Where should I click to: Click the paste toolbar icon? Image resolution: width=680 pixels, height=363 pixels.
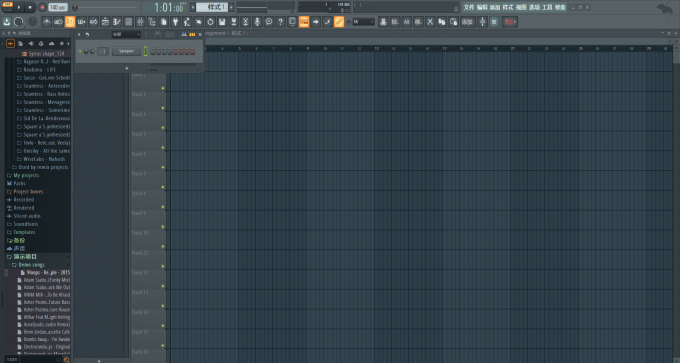(453, 22)
